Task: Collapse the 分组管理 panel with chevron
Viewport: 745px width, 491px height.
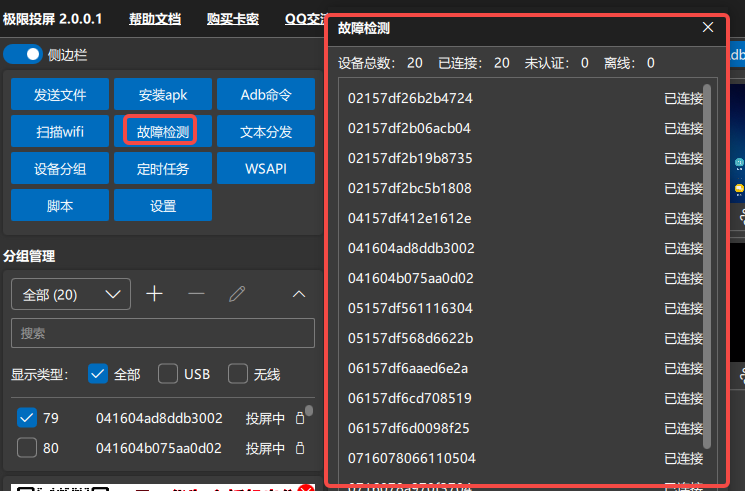Action: [299, 294]
